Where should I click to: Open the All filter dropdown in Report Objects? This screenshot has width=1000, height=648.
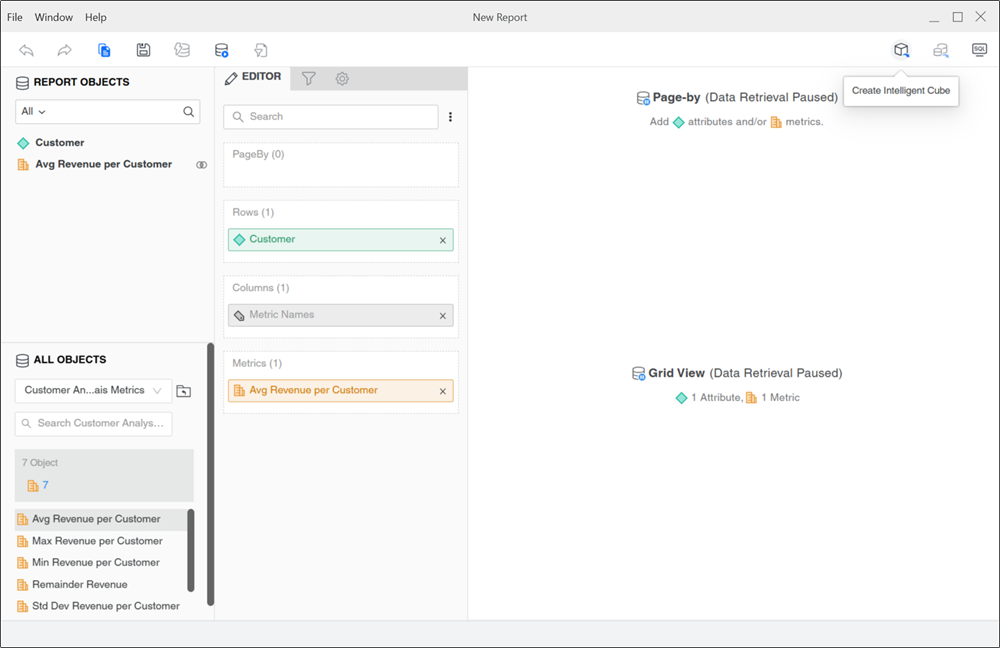[x=34, y=112]
